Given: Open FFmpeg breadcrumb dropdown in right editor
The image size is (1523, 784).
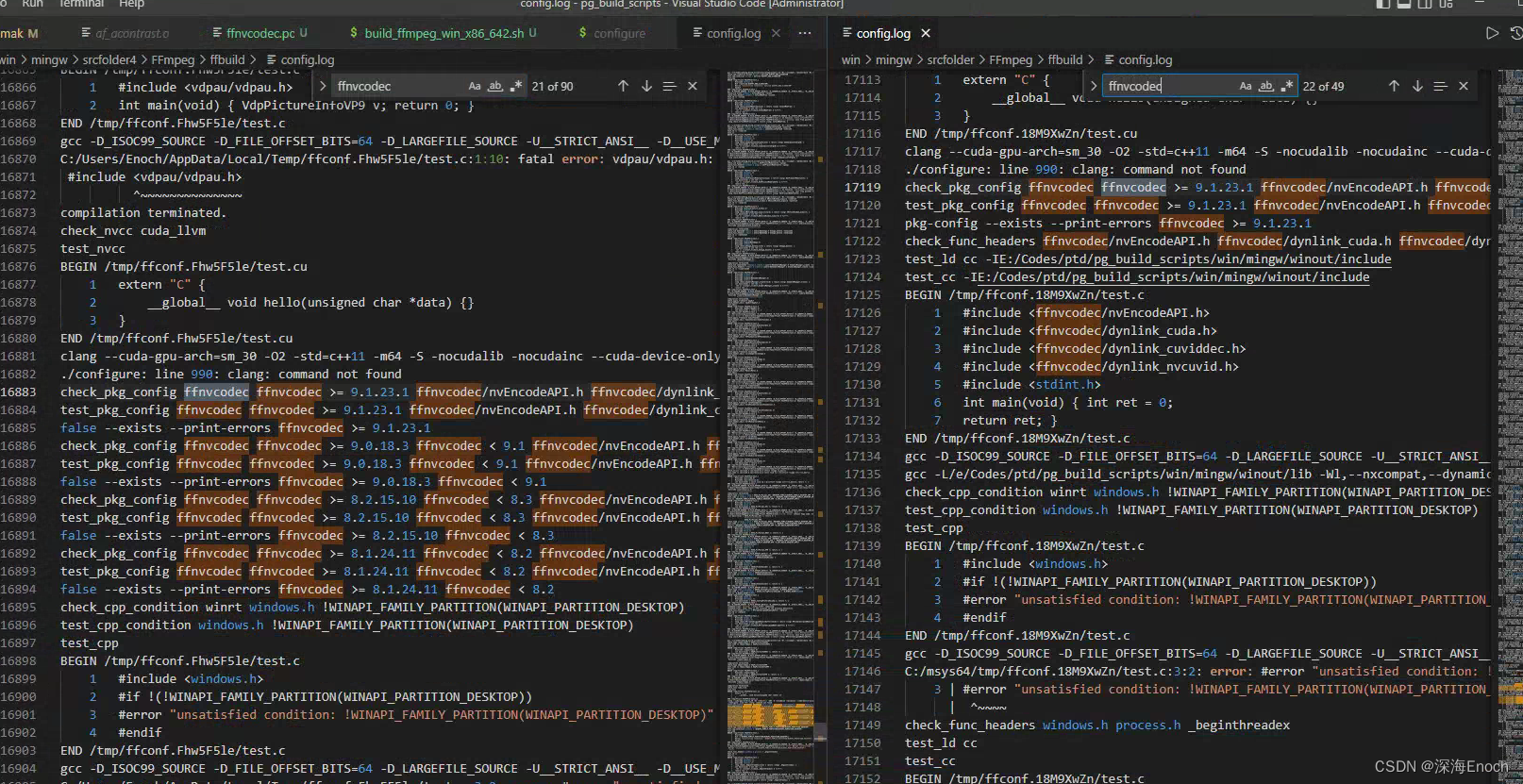Looking at the screenshot, I should [1011, 59].
